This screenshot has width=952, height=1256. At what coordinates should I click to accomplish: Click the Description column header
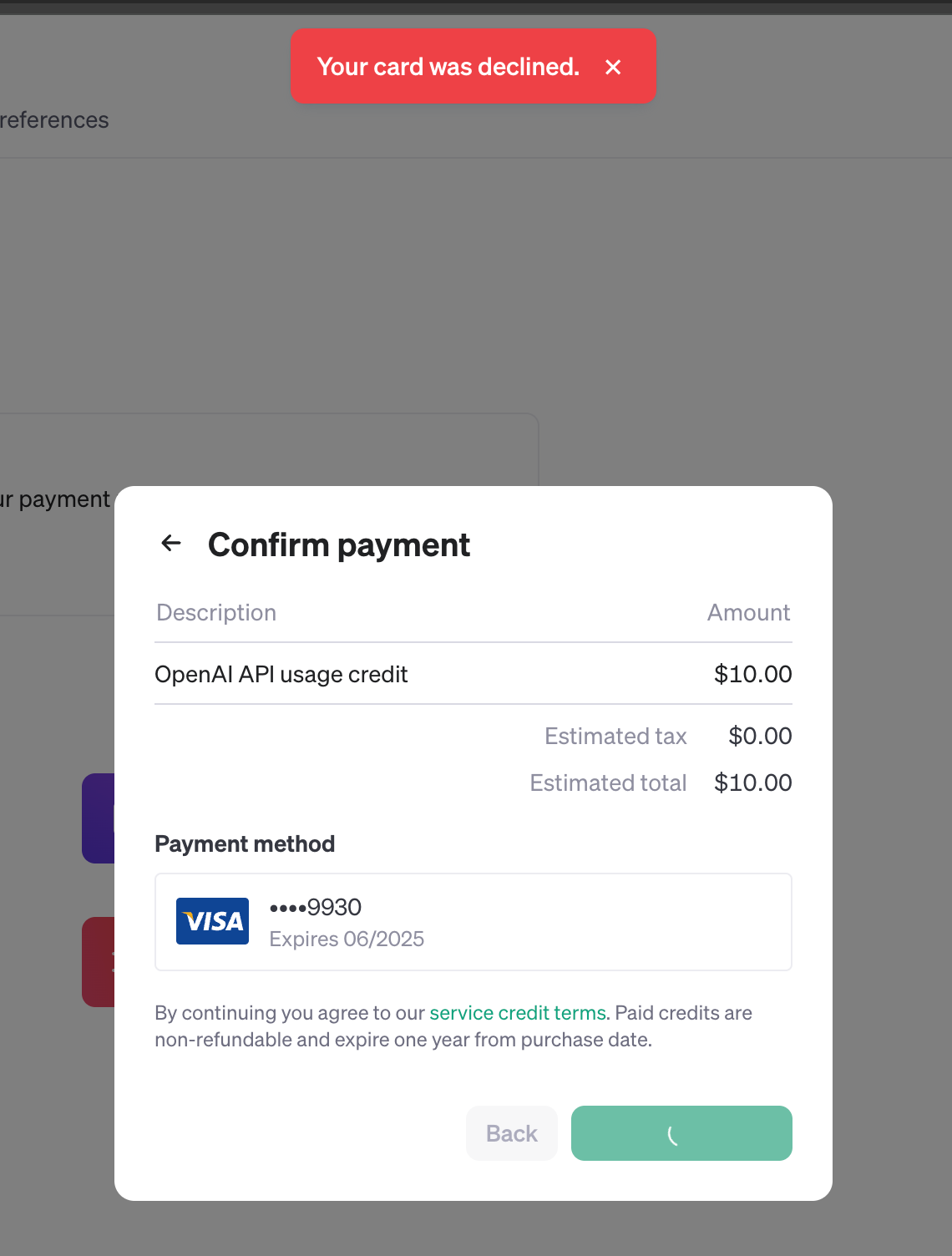(216, 613)
